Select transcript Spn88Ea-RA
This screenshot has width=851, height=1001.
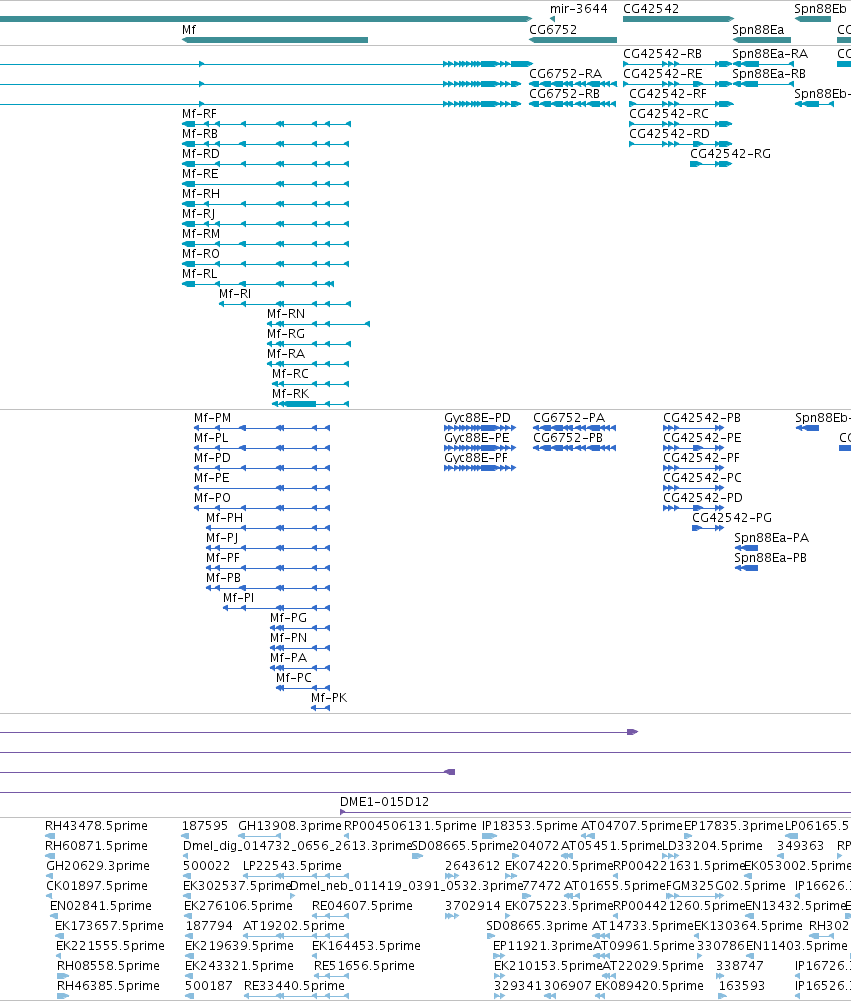(770, 54)
